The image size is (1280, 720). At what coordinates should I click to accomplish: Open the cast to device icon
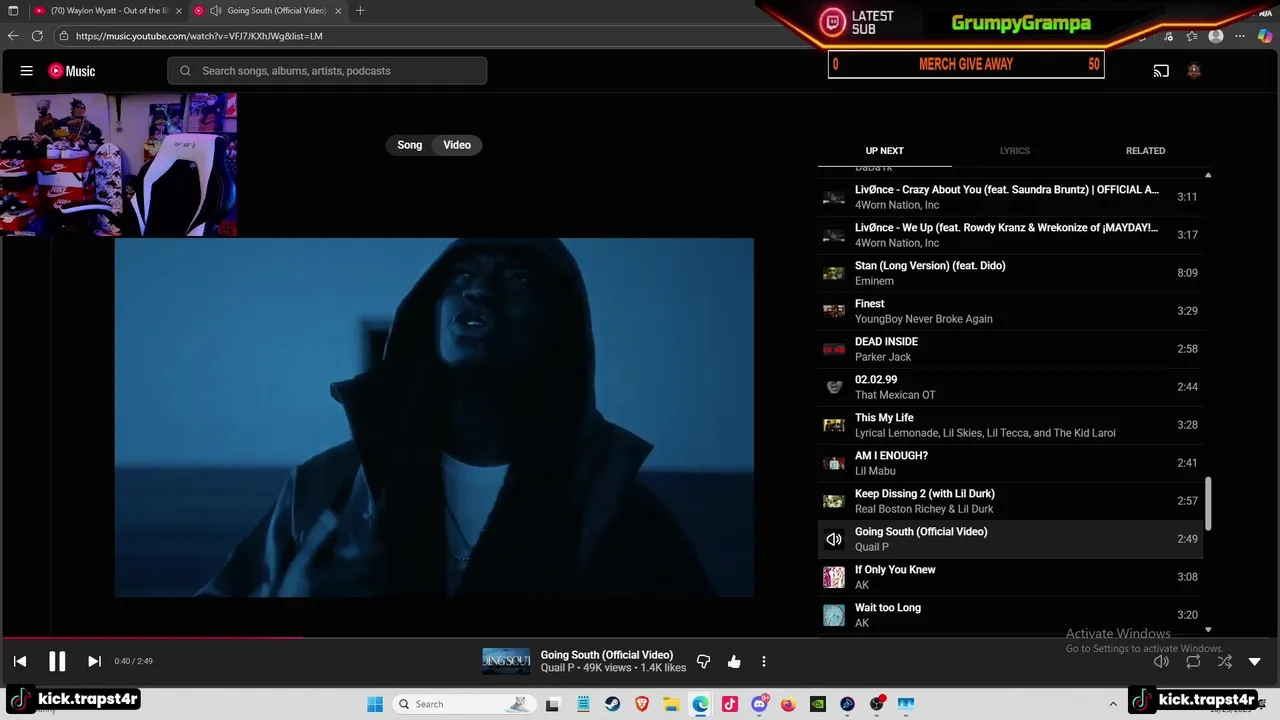click(1161, 71)
